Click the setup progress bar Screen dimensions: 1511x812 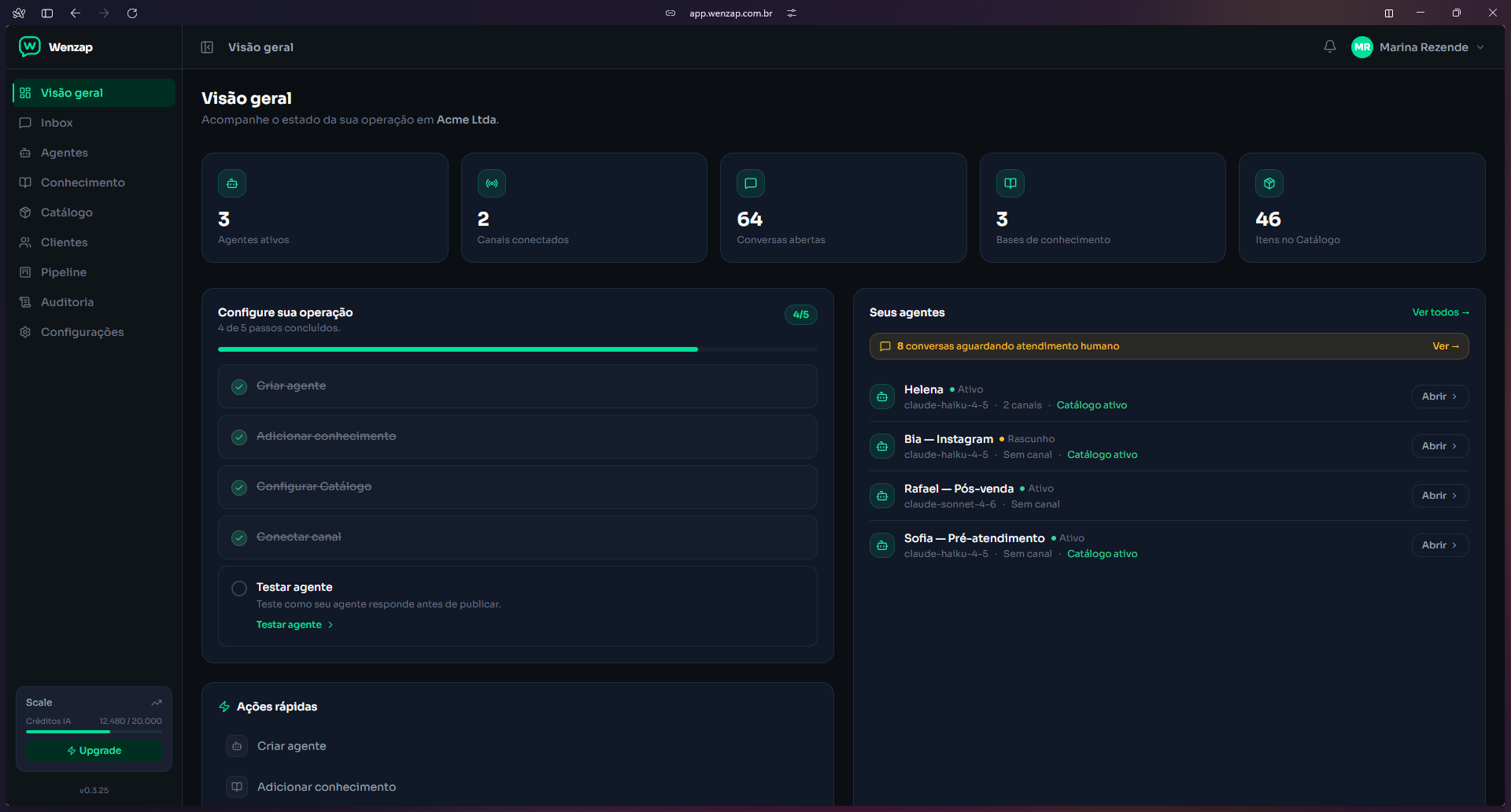coord(518,349)
